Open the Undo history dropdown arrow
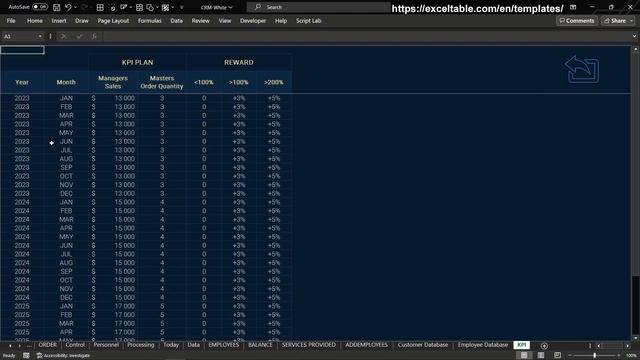This screenshot has width=640, height=360. pyautogui.click(x=76, y=7)
